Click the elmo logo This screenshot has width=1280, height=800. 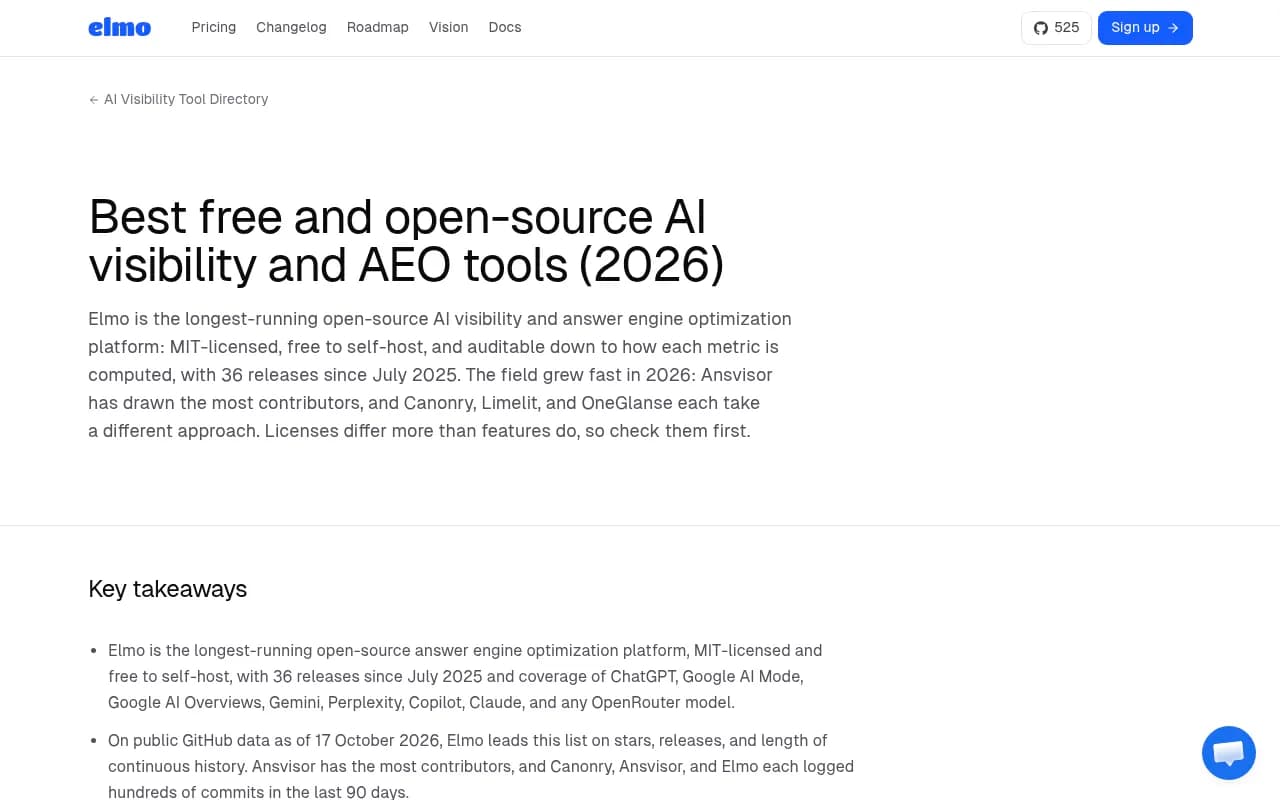tap(119, 28)
